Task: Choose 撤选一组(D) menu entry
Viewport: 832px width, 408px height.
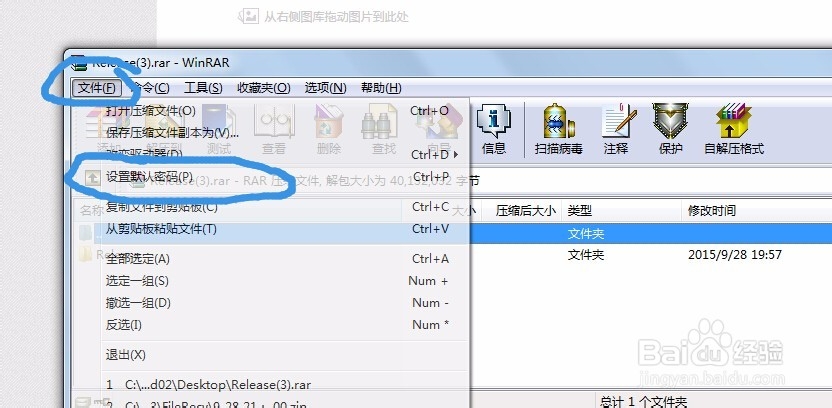Action: coord(285,303)
